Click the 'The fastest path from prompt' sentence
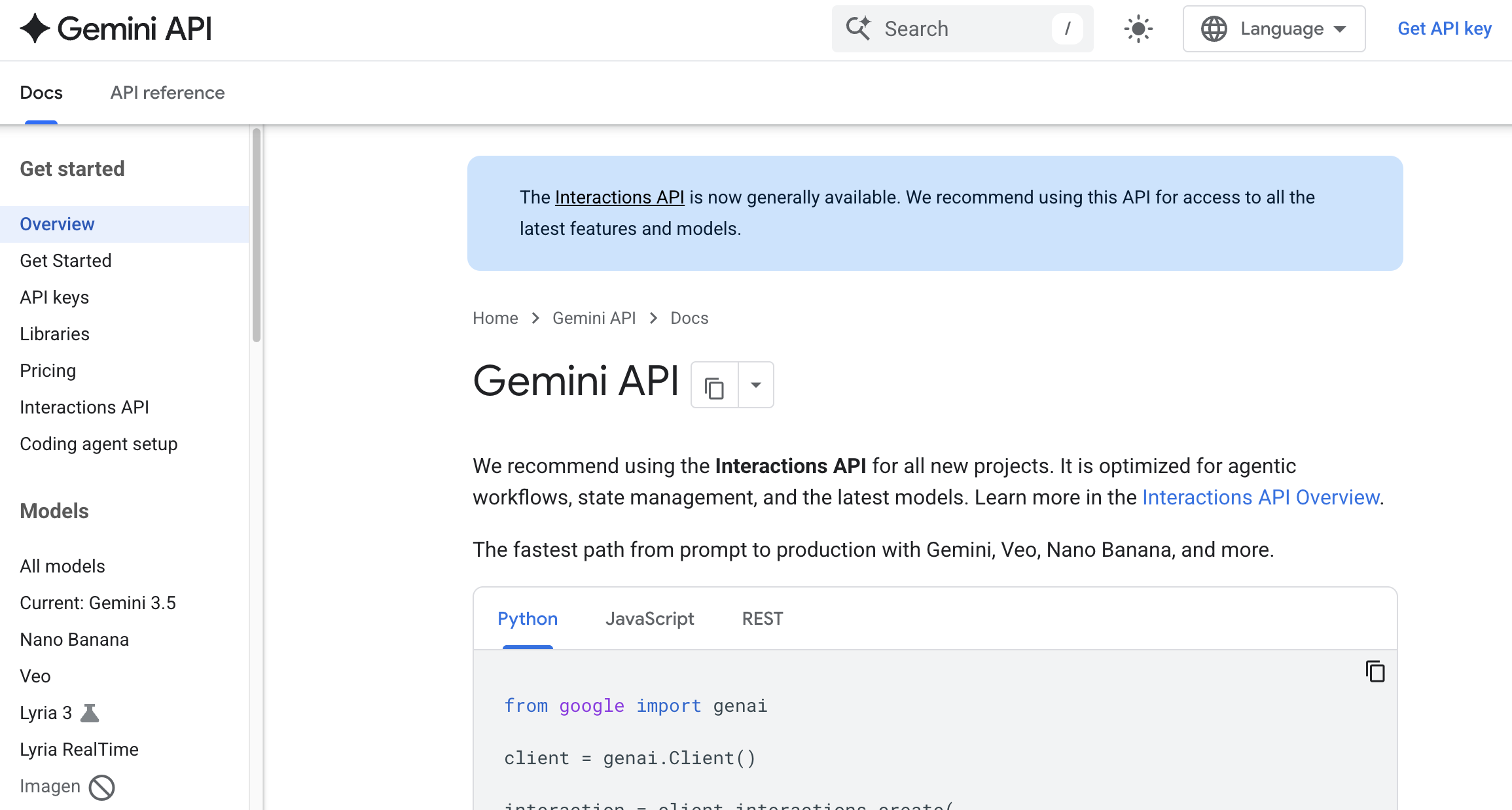The width and height of the screenshot is (1512, 810). click(x=873, y=550)
